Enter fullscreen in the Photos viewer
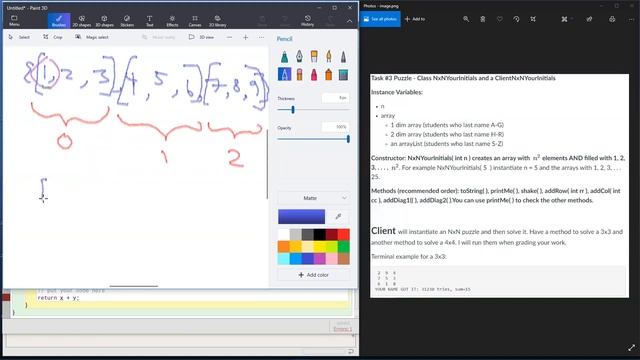This screenshot has width=640, height=360. (x=631, y=348)
